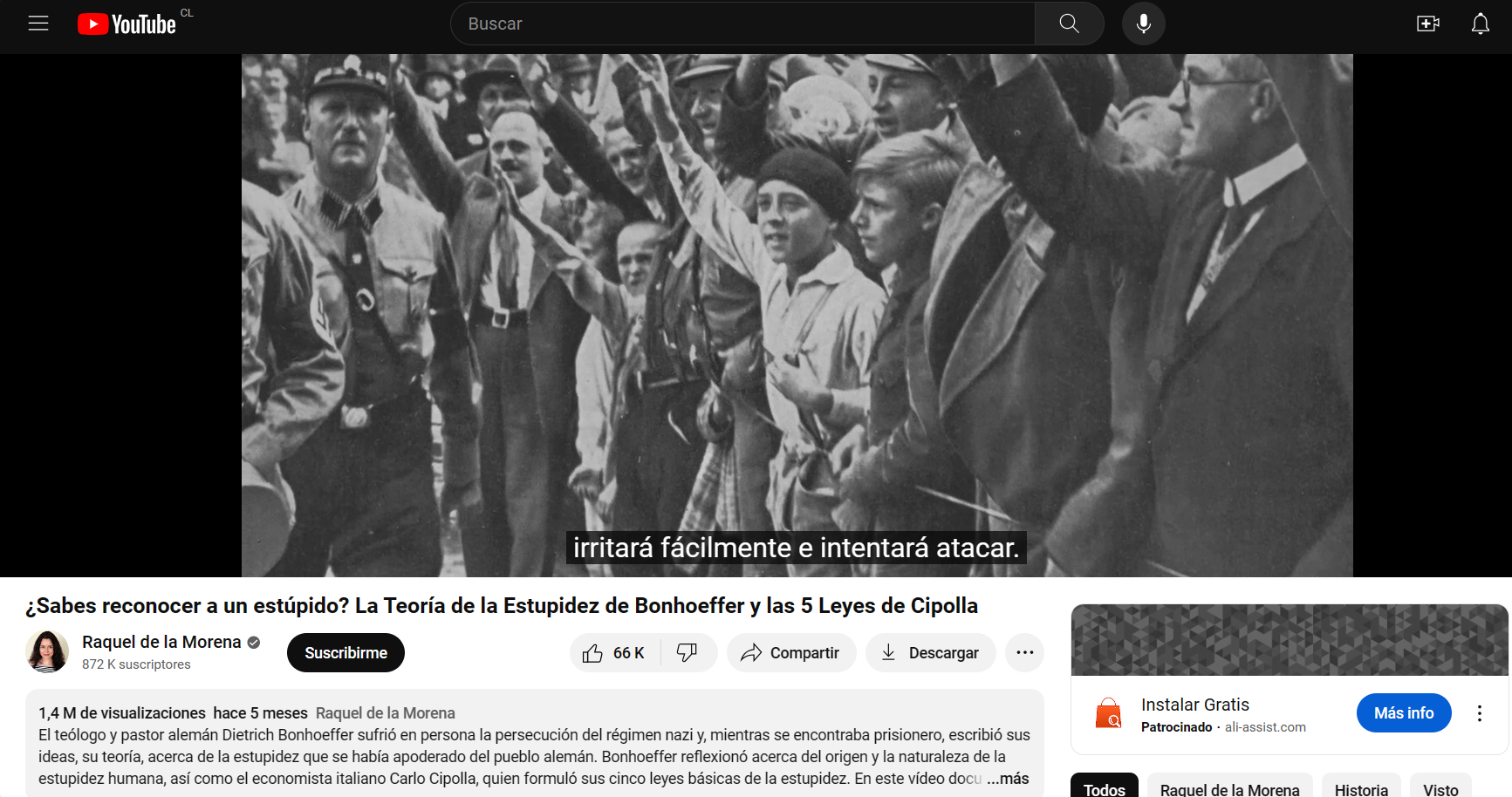Click the video title text
The width and height of the screenshot is (1512, 797).
click(502, 605)
